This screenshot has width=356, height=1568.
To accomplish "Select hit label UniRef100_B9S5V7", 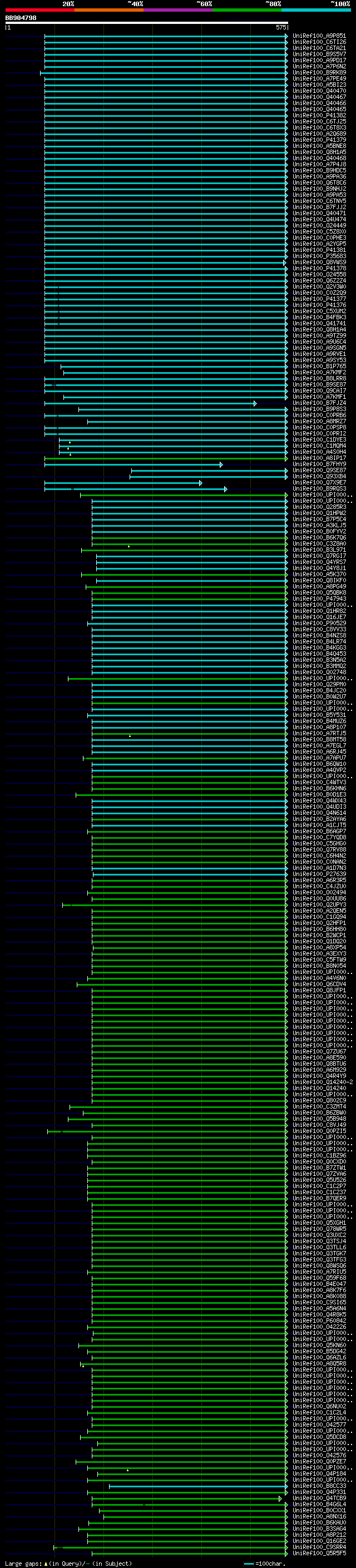I will click(x=319, y=54).
